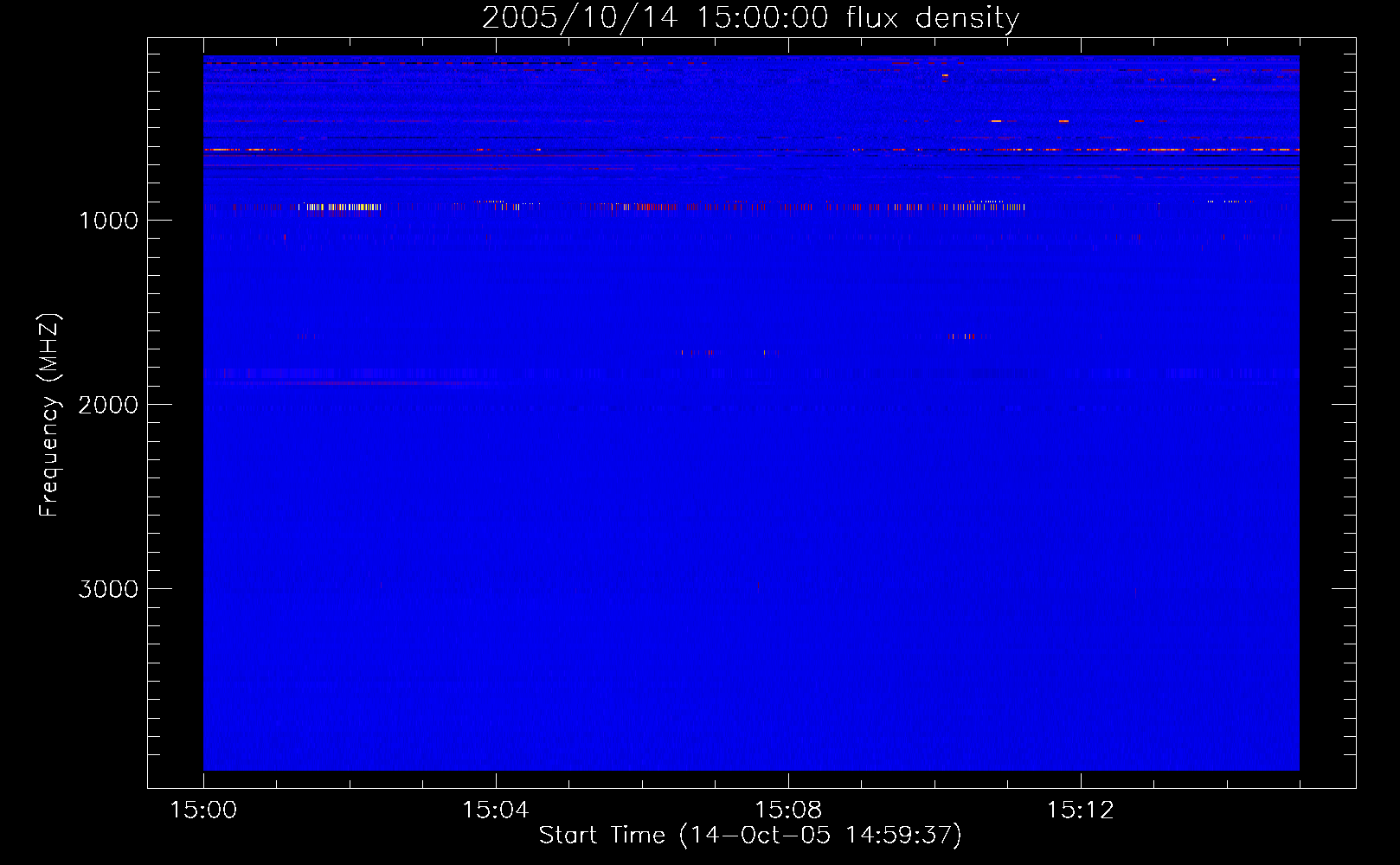Viewport: 1400px width, 865px height.
Task: Click the 'Start Time (14-Oct-05 14:59:37)' label
Action: tap(750, 835)
